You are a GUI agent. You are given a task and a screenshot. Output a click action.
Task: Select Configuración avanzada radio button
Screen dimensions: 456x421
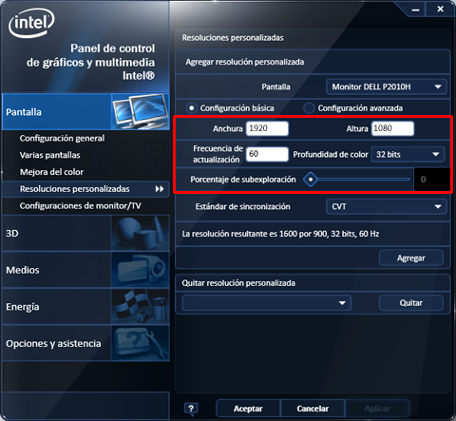[x=309, y=108]
